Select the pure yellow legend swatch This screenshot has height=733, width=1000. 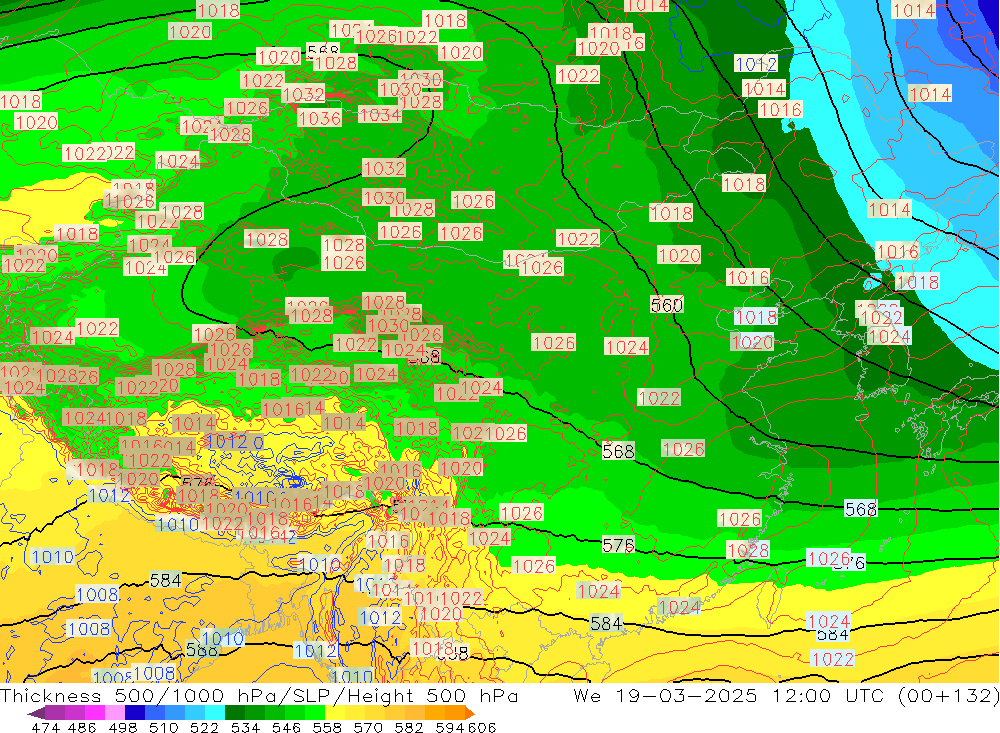[x=335, y=713]
